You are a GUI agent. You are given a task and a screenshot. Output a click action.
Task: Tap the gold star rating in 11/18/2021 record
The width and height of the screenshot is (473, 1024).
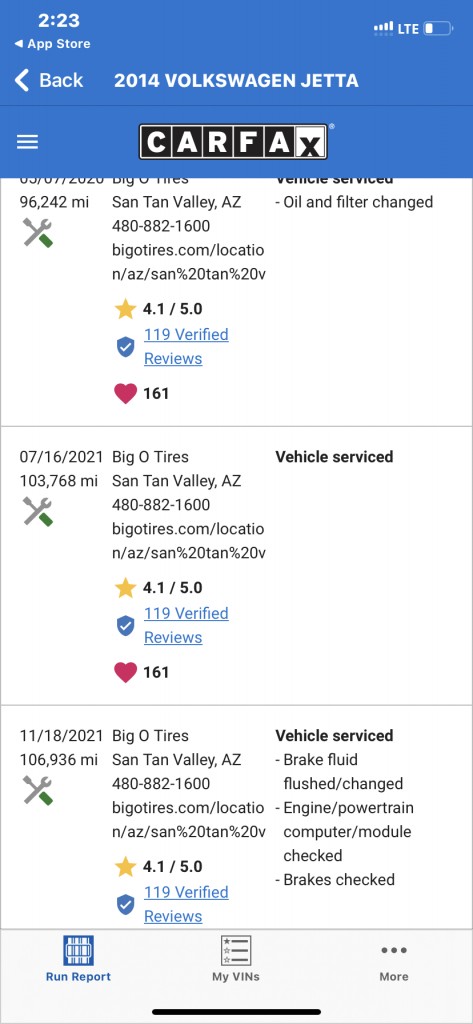(x=125, y=867)
